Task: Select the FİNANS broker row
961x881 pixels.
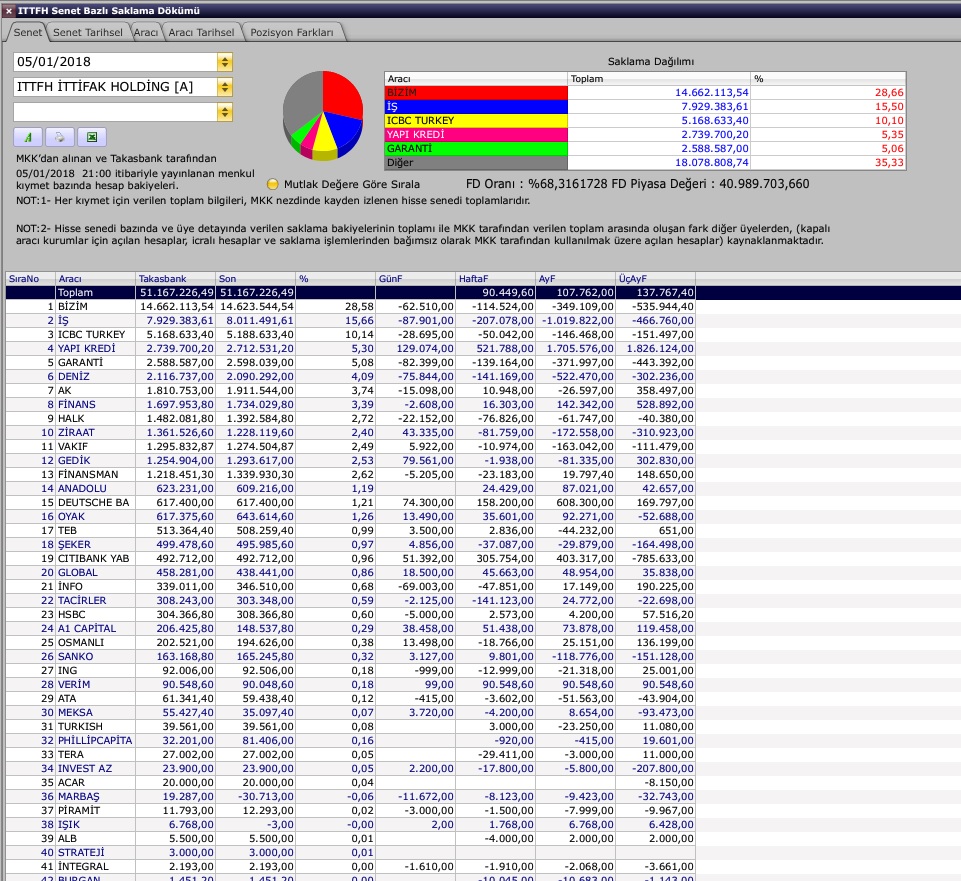Action: pos(351,405)
